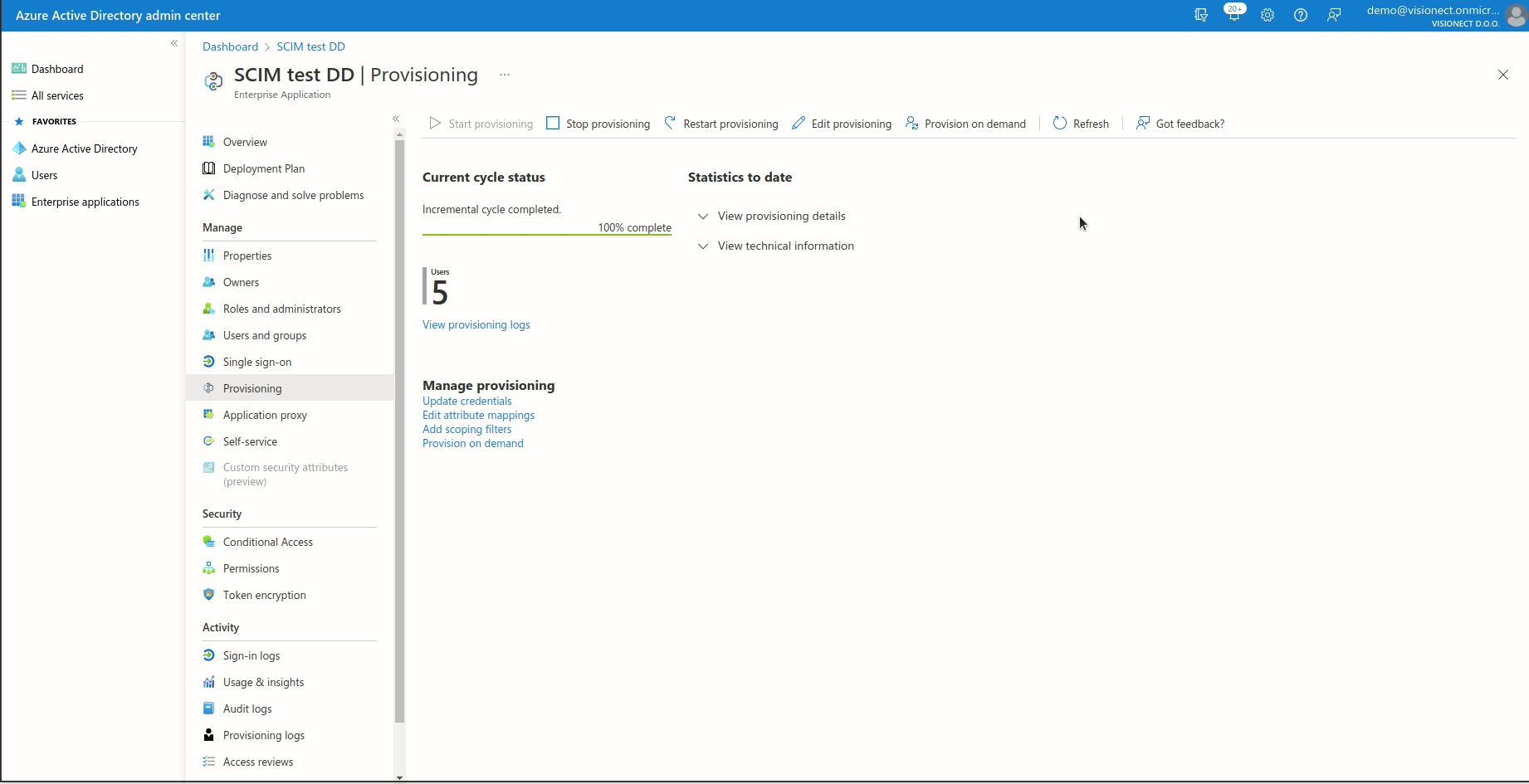
Task: Click Edit provisioning pencil button
Action: pyautogui.click(x=842, y=124)
